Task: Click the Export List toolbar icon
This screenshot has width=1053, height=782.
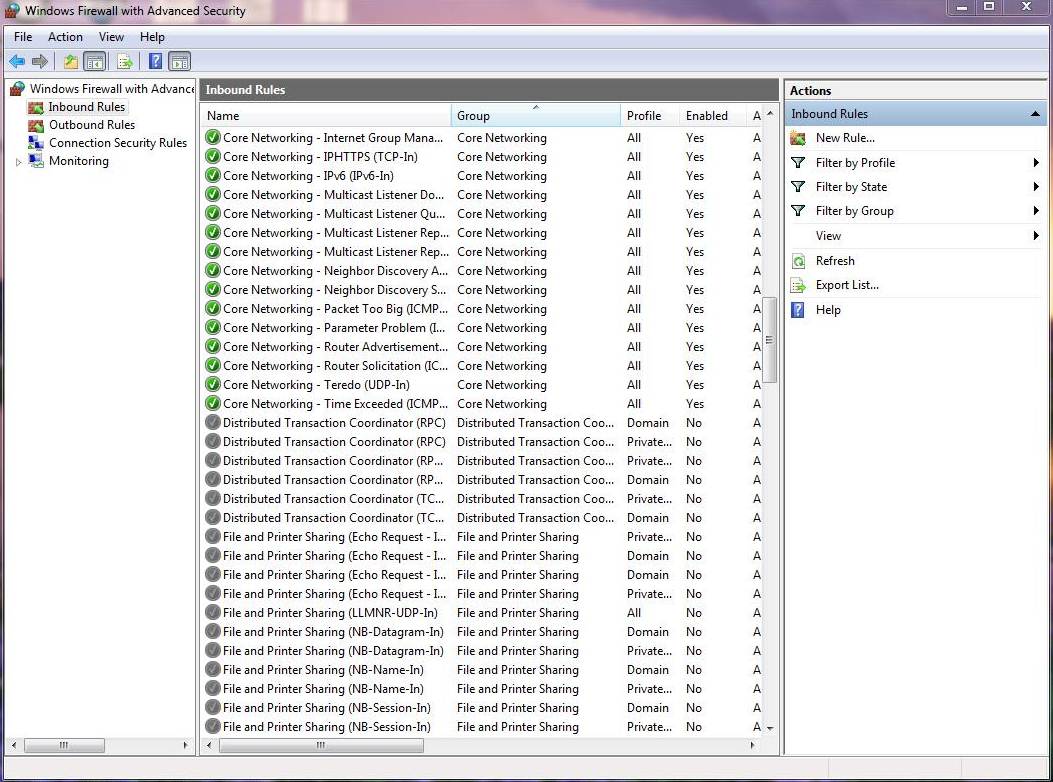Action: [x=125, y=62]
